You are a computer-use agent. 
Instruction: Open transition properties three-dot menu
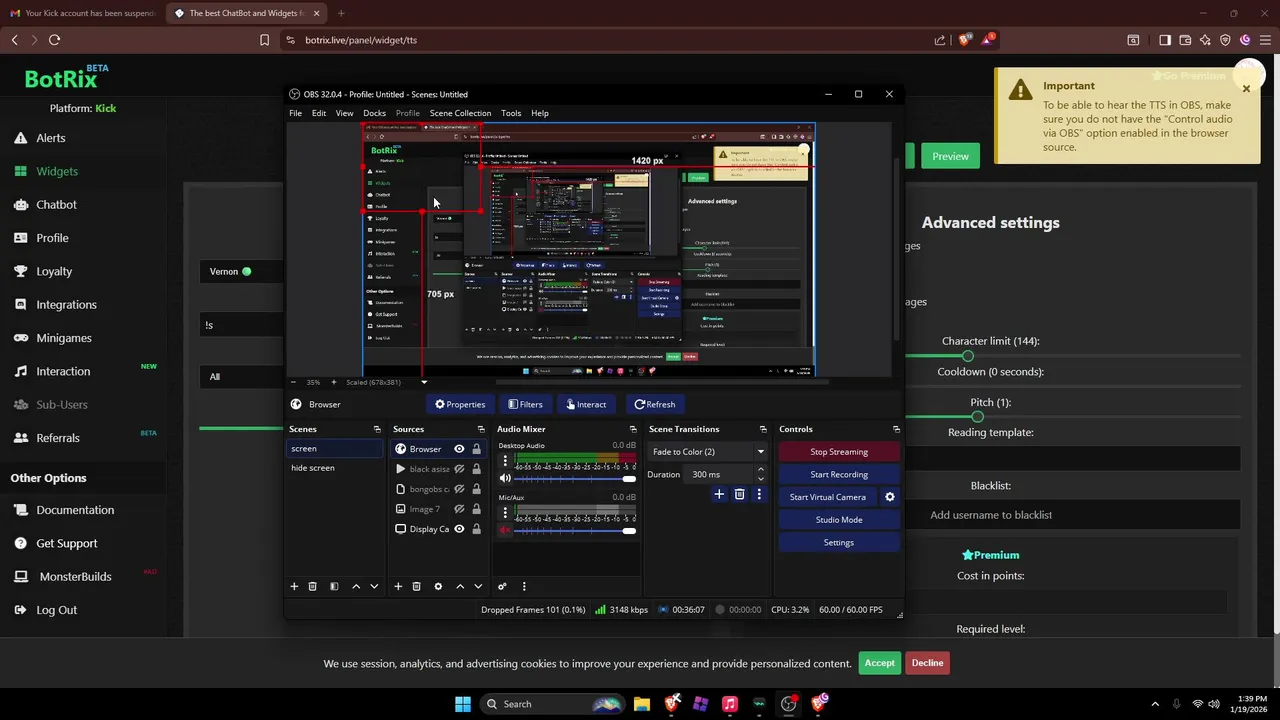tap(759, 494)
